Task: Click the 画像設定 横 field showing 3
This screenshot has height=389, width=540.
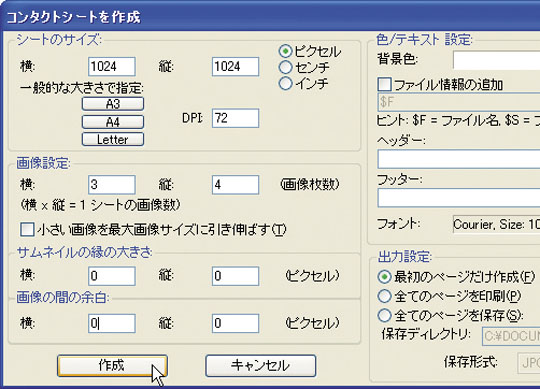Action: pyautogui.click(x=112, y=185)
